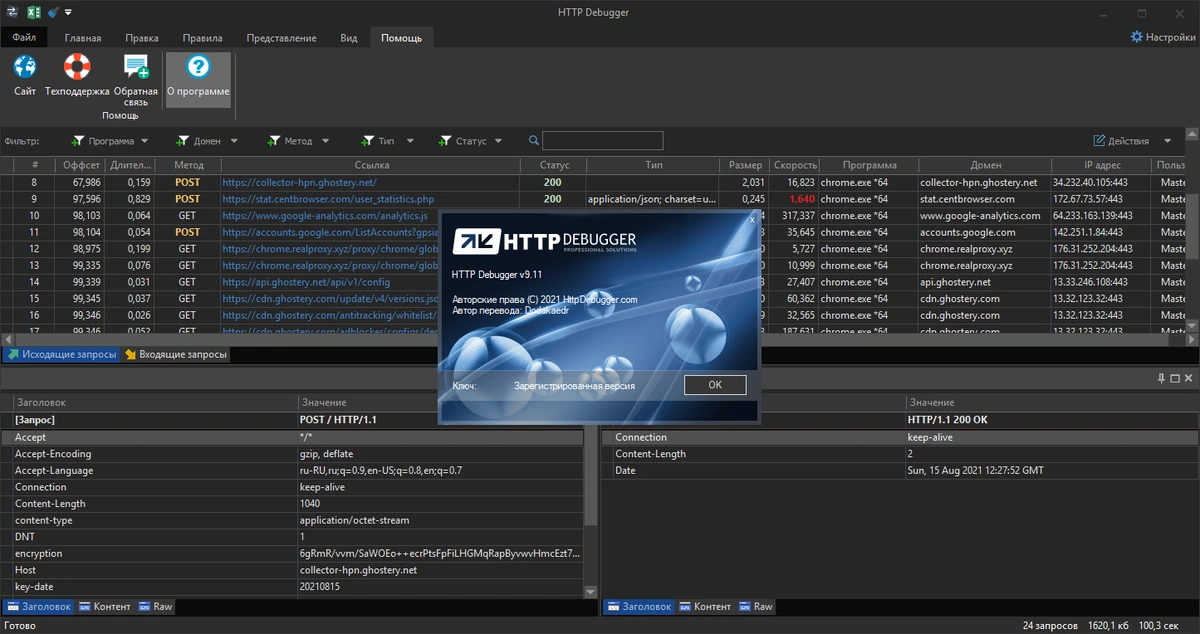Open response panel Заголовок tab

(x=639, y=606)
